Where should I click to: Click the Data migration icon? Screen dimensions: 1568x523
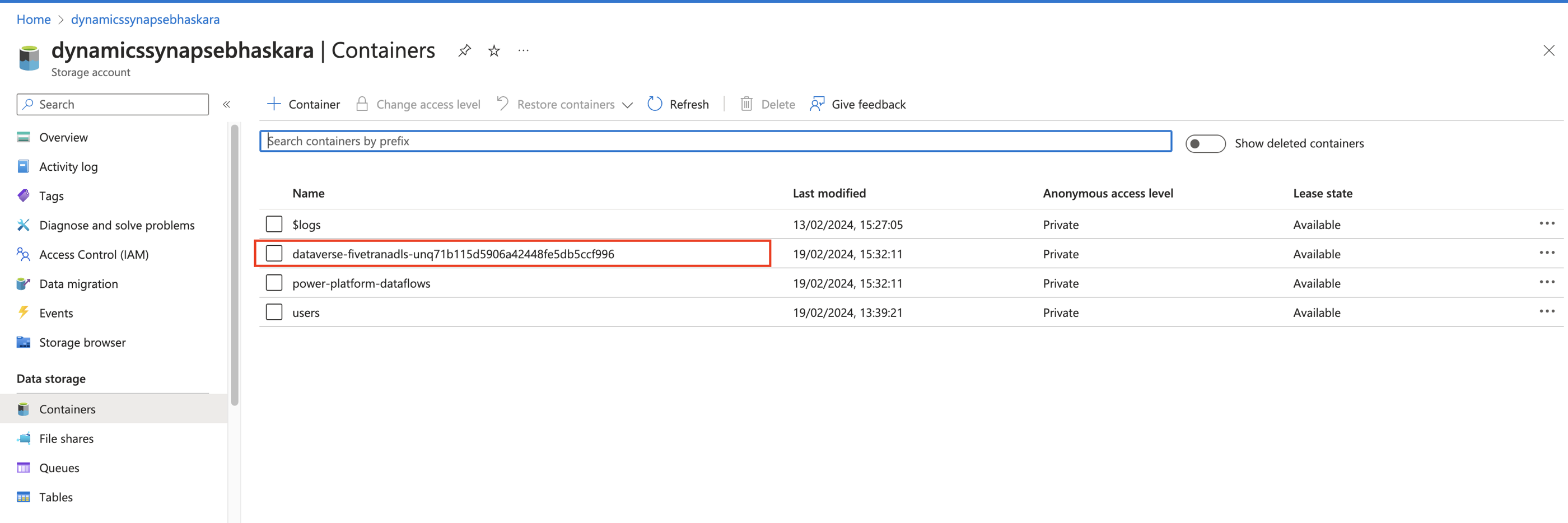[23, 283]
